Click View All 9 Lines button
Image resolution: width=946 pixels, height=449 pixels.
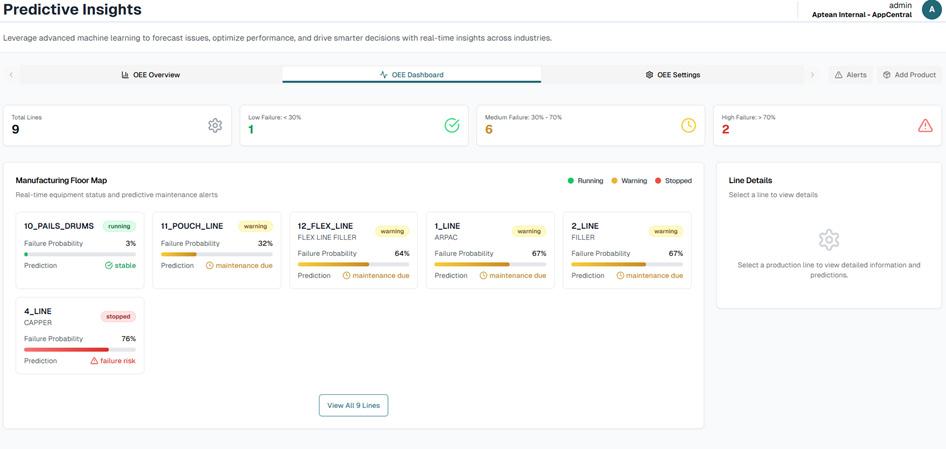(354, 406)
